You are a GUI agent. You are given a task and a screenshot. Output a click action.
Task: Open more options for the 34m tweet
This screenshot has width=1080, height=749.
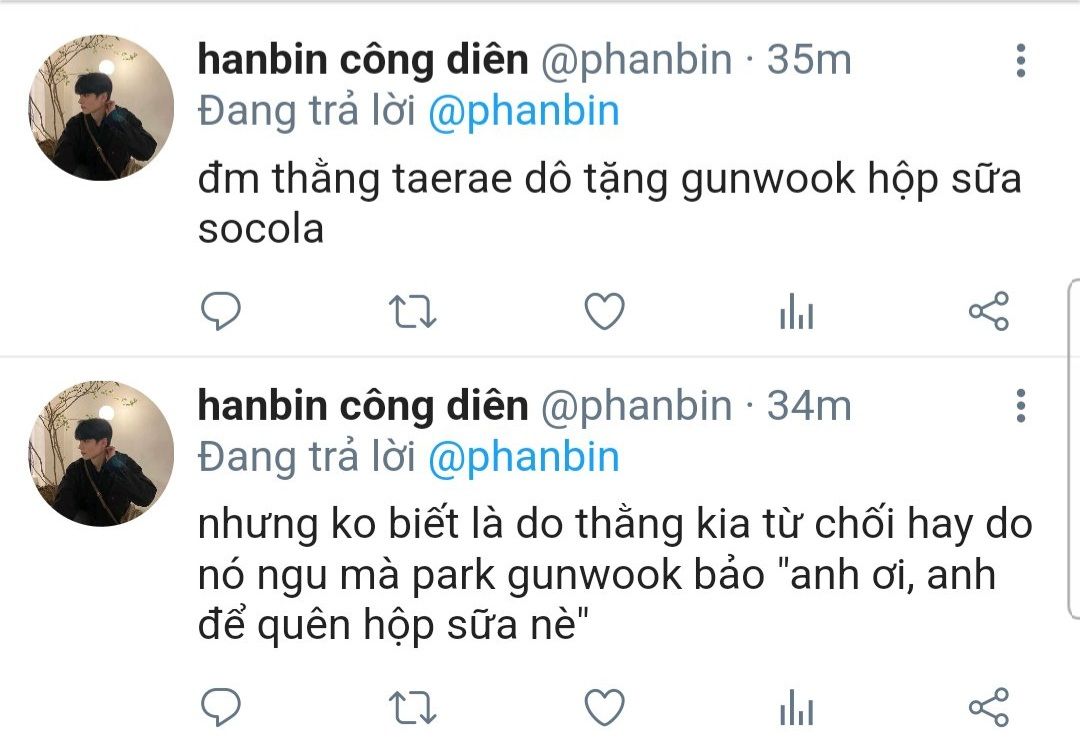1021,406
